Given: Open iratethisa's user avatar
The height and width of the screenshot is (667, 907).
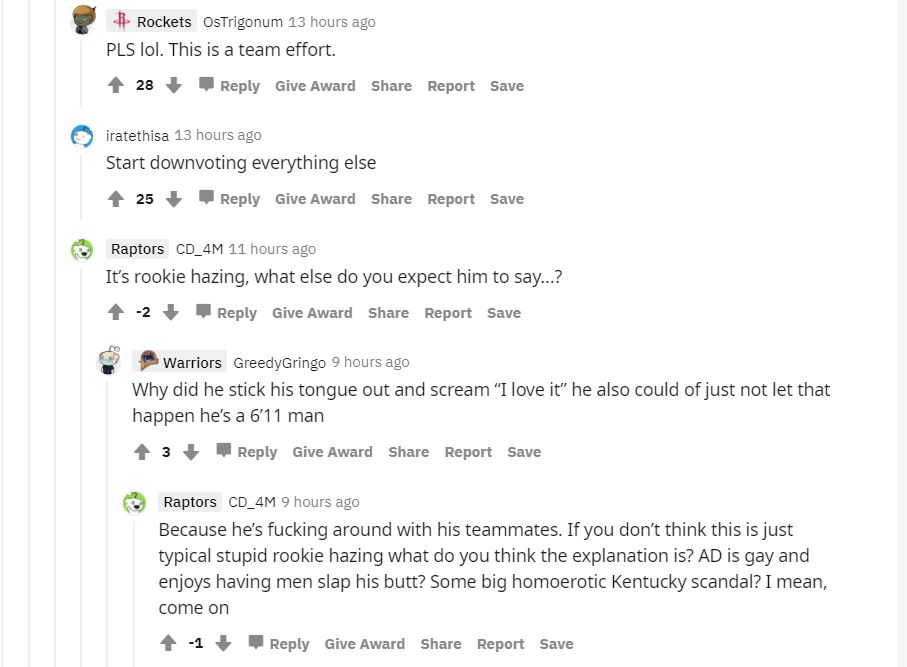Looking at the screenshot, I should (82, 136).
